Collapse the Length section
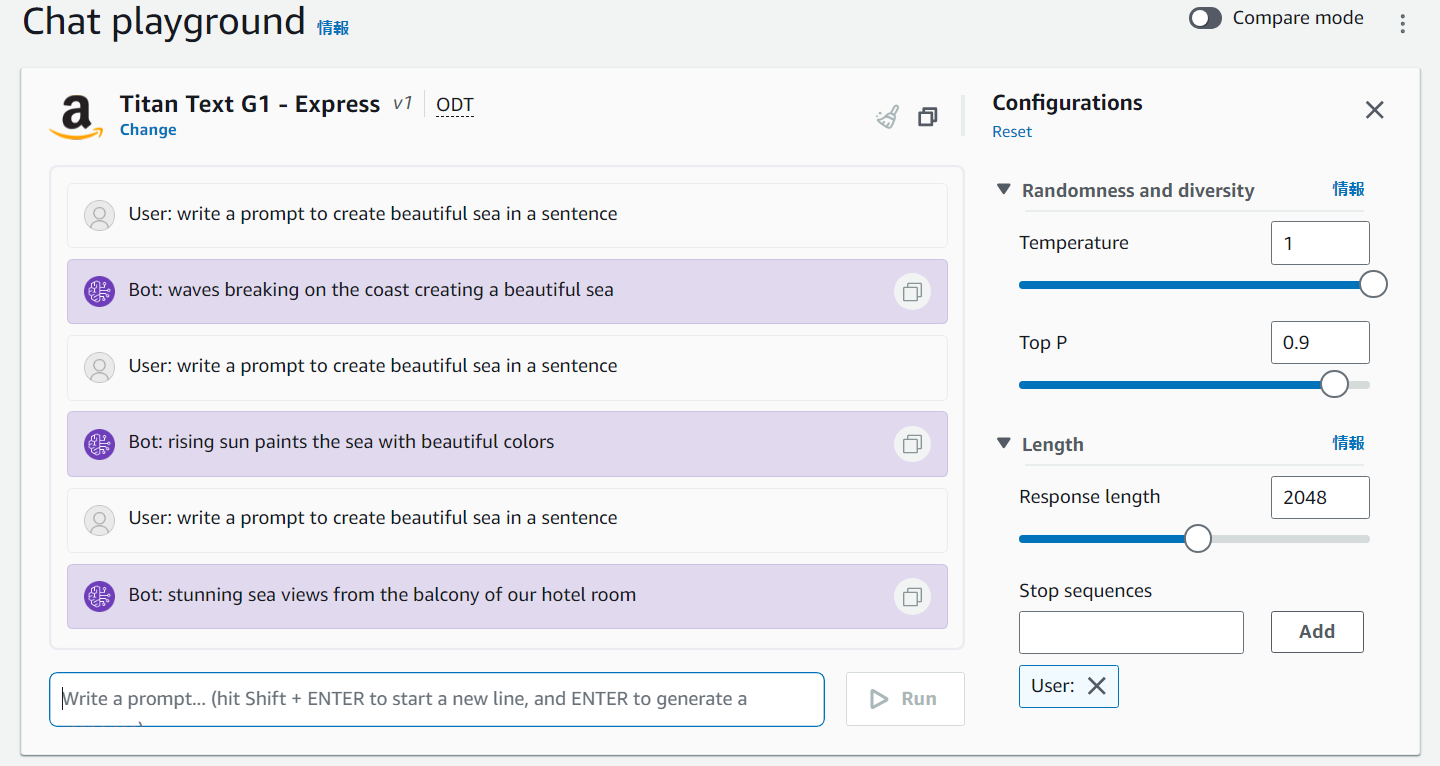 1004,444
